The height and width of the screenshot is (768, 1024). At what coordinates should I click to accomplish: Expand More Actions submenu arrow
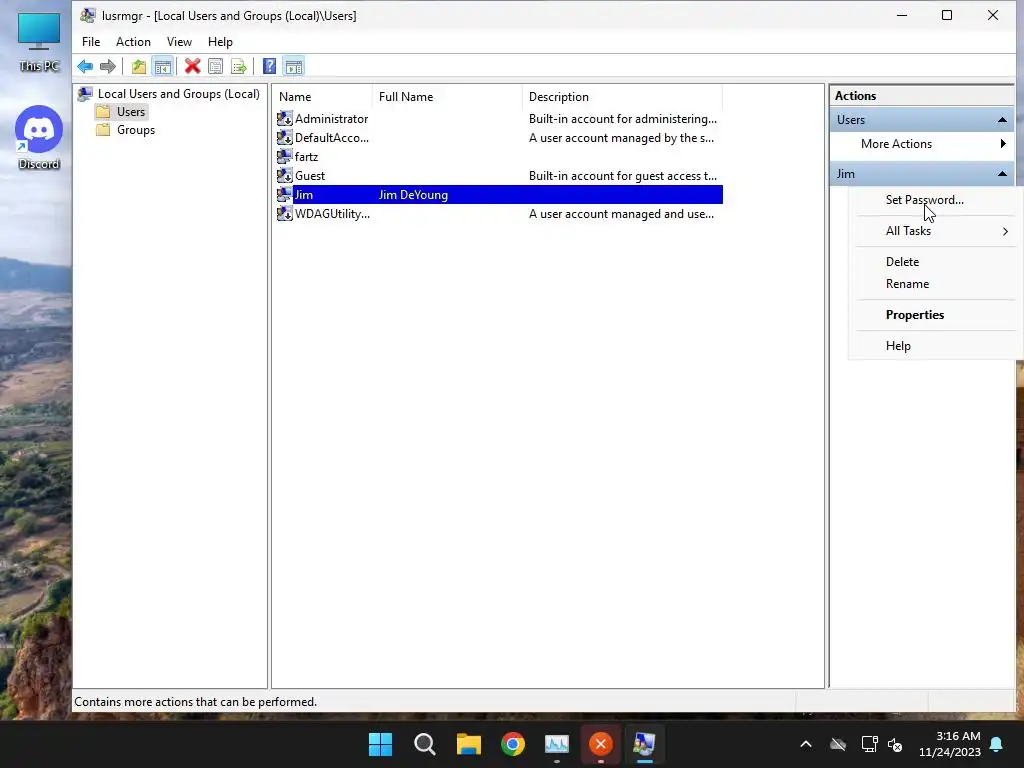coord(1003,144)
